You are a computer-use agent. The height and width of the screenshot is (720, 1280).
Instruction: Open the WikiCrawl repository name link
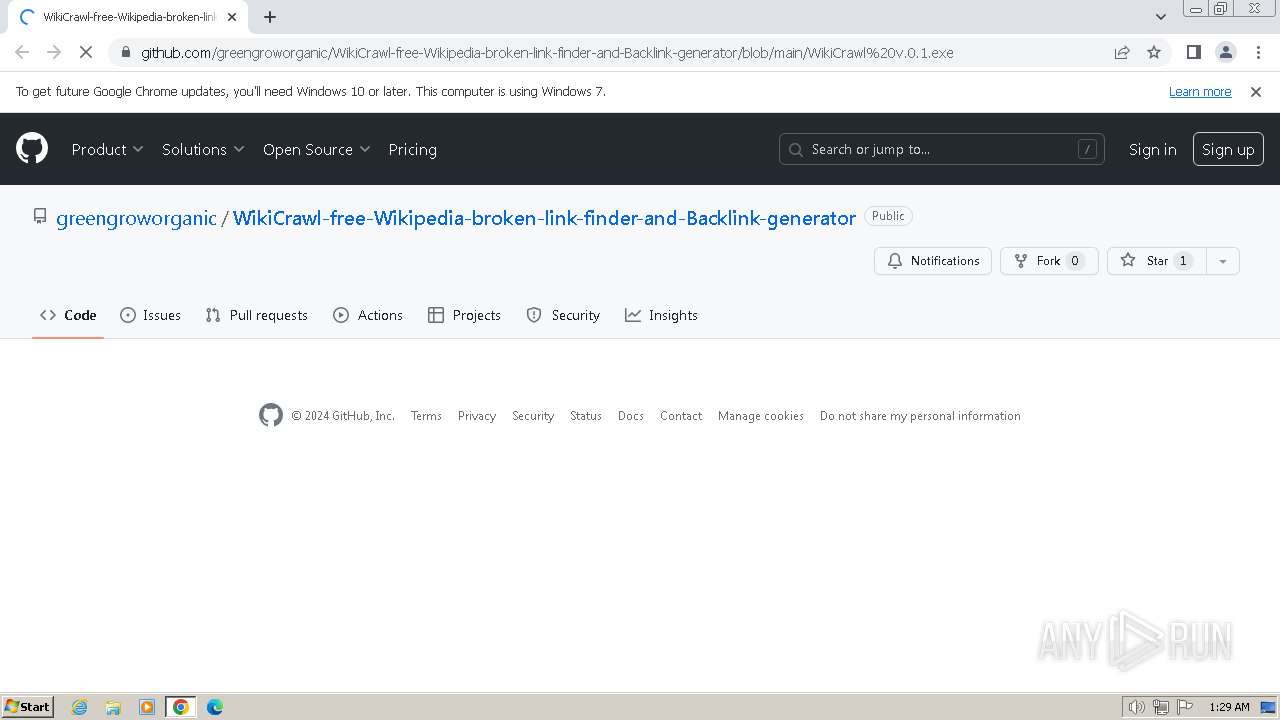[x=544, y=218]
